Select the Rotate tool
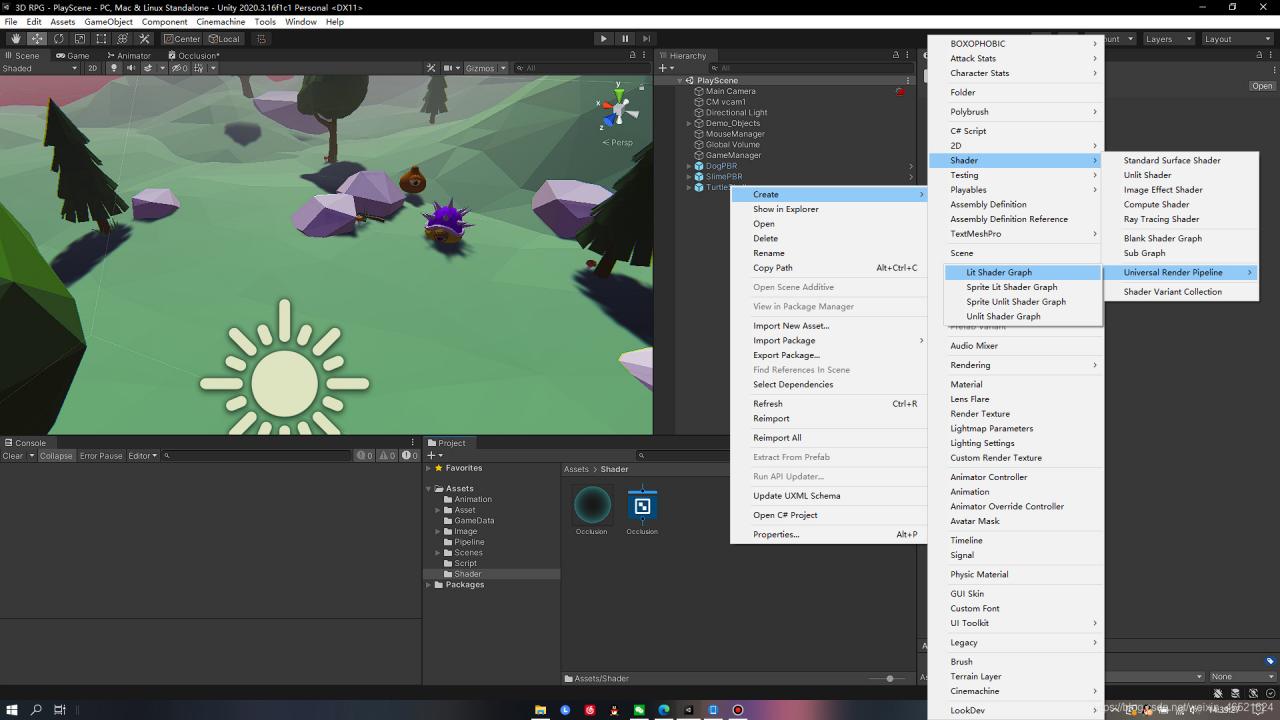Screen dimensions: 1280x720 pos(58,39)
